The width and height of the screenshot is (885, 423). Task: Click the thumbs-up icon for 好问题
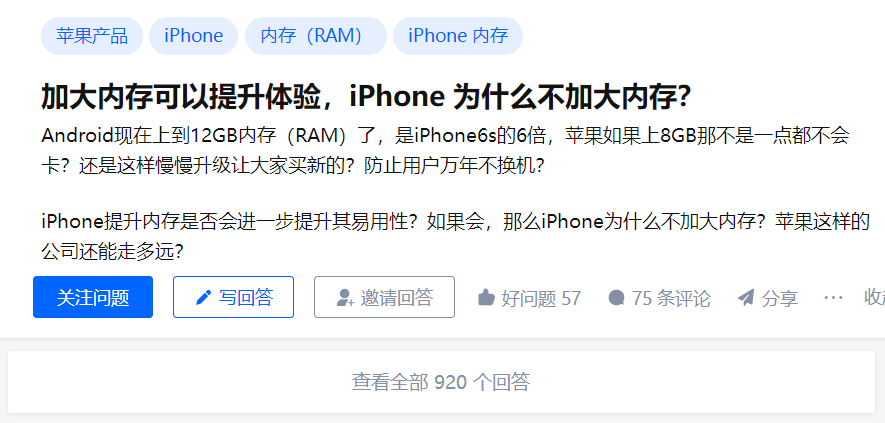pos(486,297)
